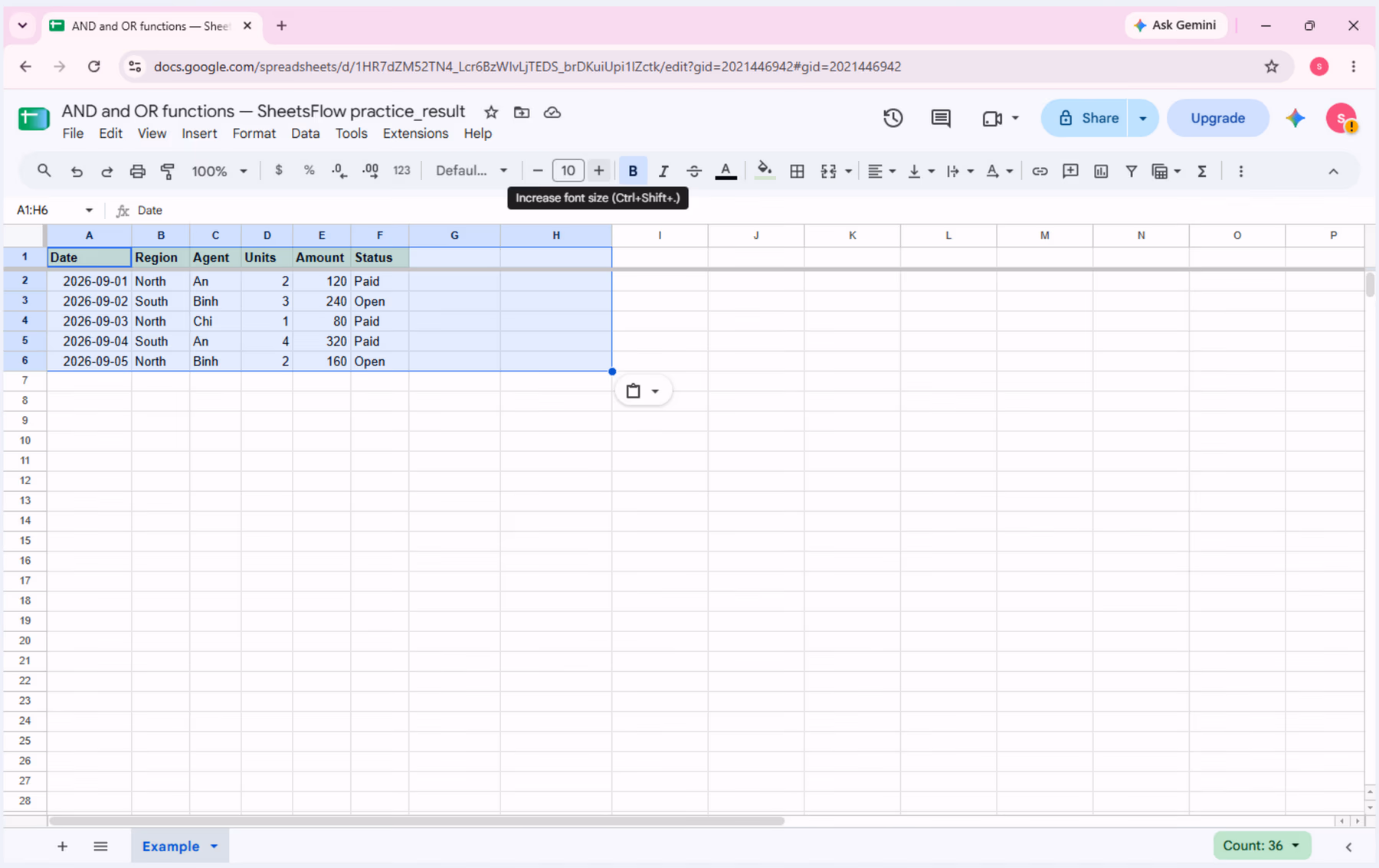Click the functions sigma icon

1202,171
